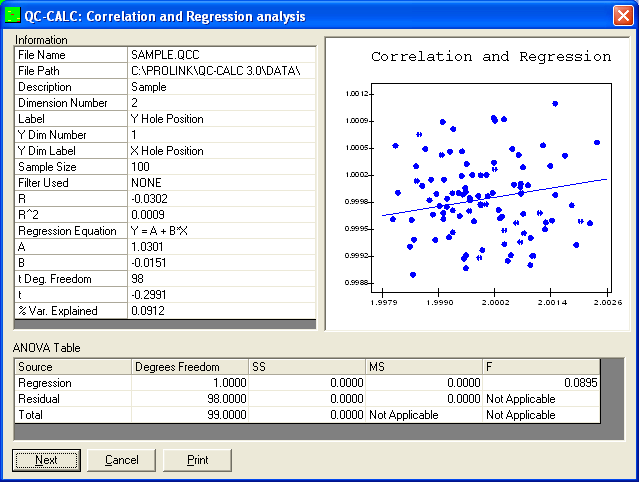Click the Dimension Number value 2

point(221,103)
